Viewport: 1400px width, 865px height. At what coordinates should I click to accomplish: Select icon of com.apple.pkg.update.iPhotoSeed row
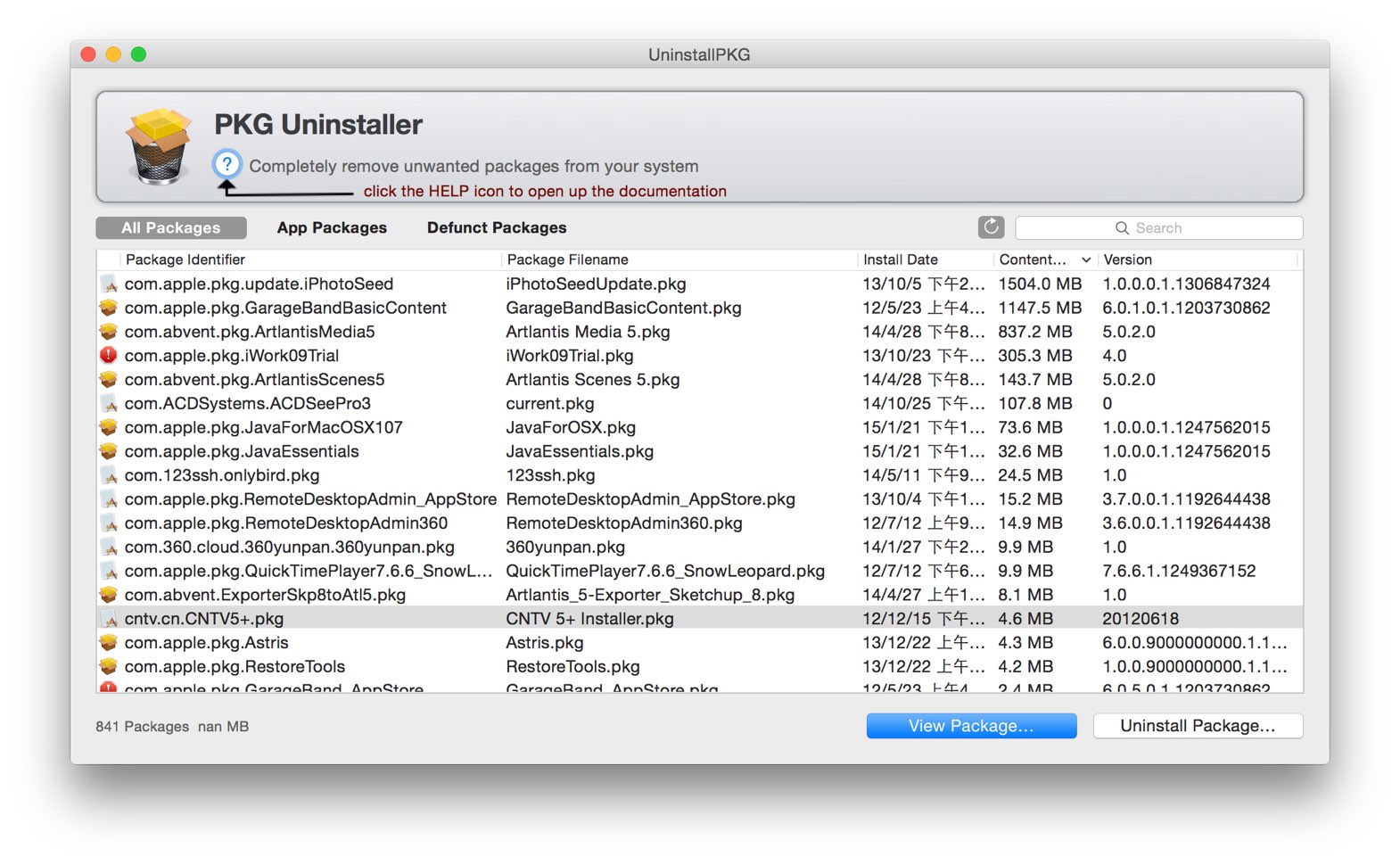pyautogui.click(x=109, y=284)
